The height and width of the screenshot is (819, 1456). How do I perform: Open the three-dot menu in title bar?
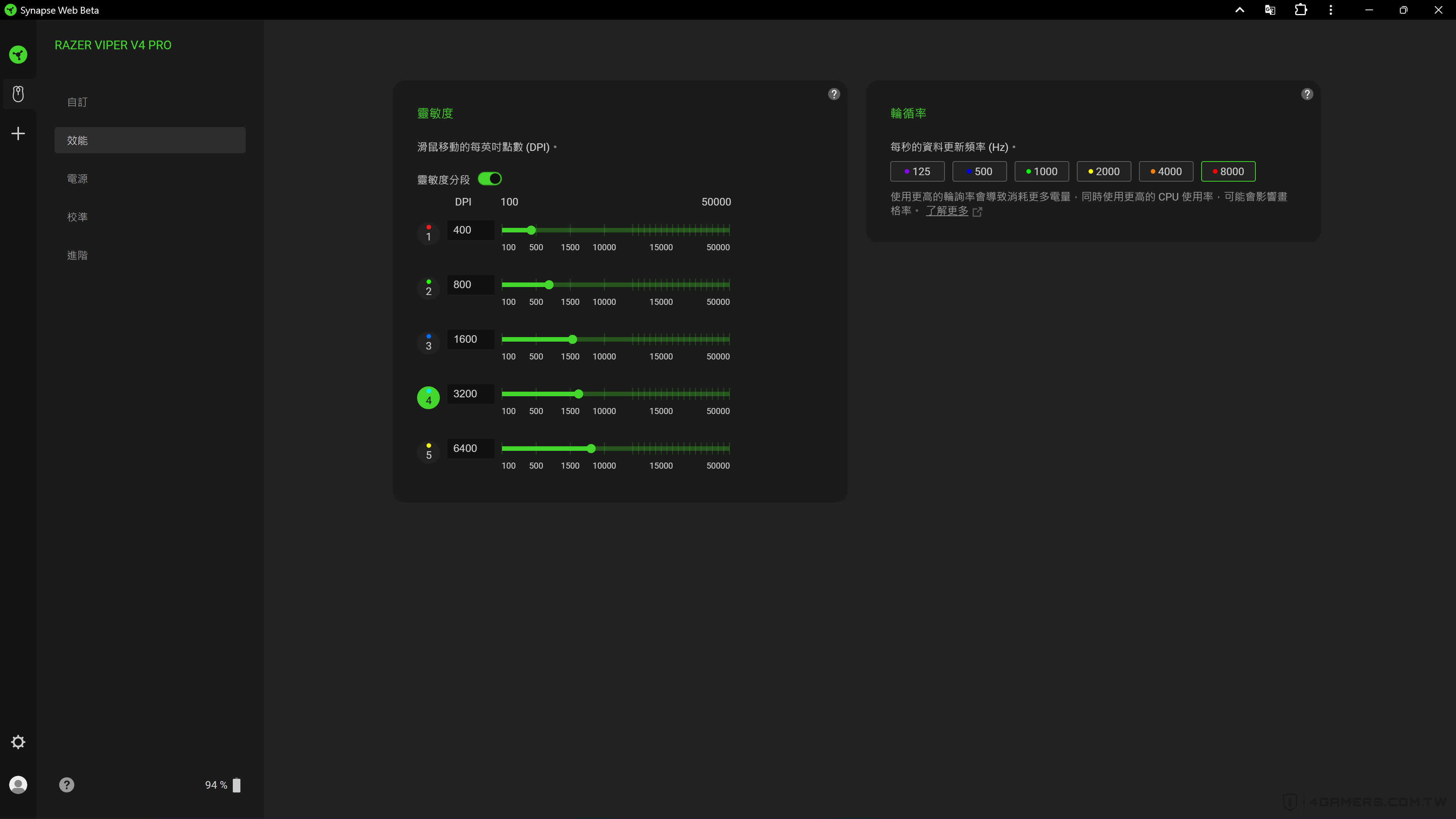(x=1330, y=9)
